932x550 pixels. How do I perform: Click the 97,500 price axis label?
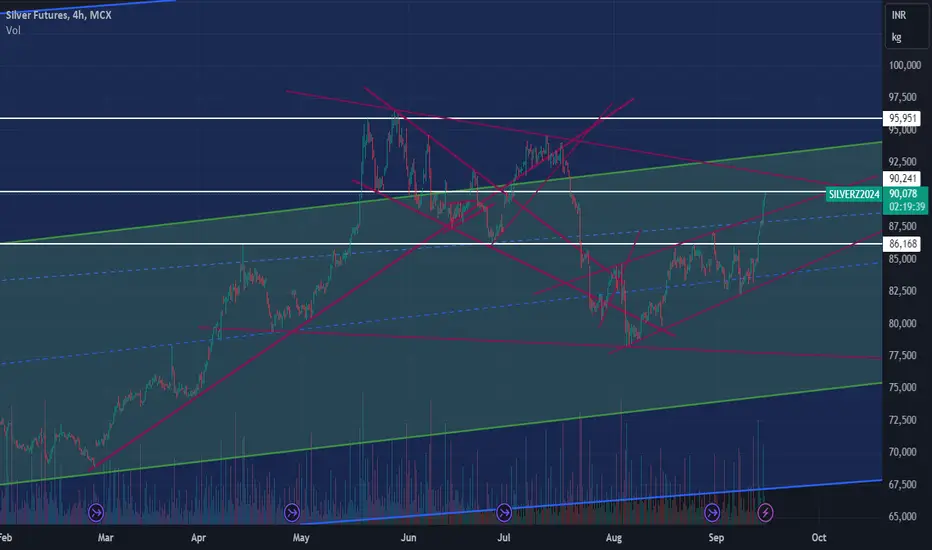(x=903, y=97)
